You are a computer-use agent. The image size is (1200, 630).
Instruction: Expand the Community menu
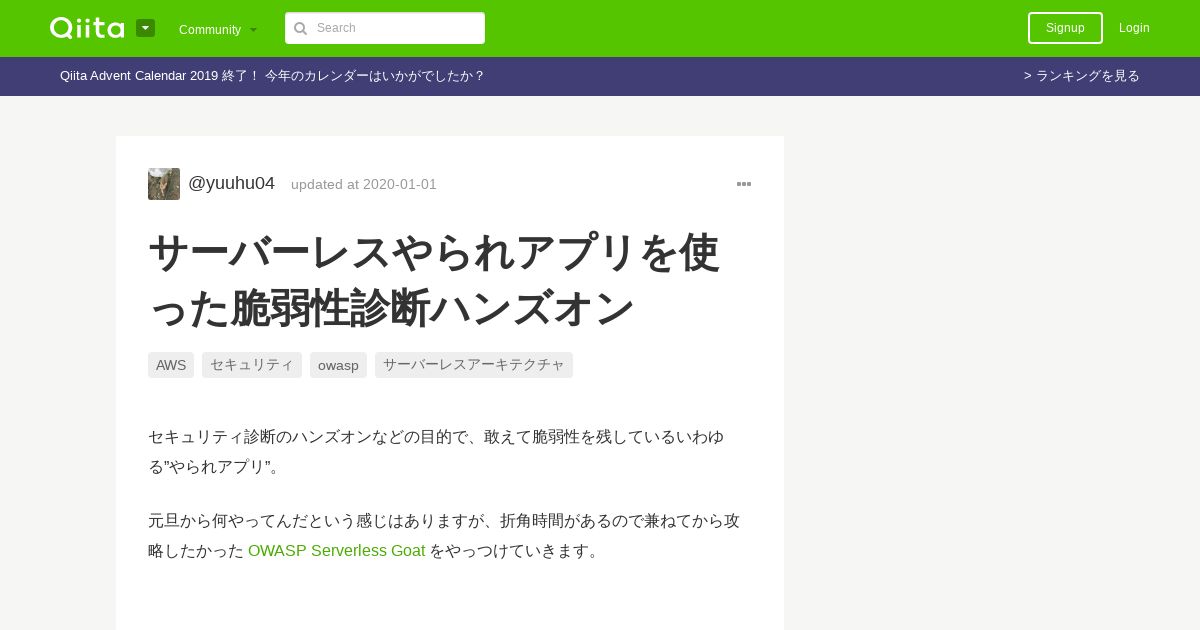coord(218,29)
